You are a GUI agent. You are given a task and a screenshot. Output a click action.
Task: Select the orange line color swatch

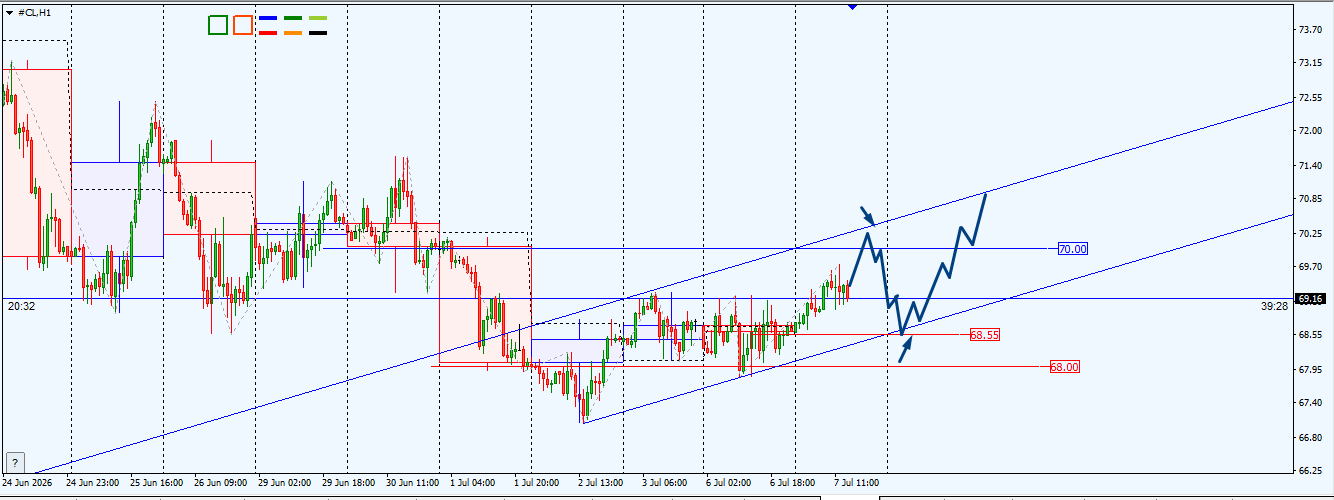point(293,33)
